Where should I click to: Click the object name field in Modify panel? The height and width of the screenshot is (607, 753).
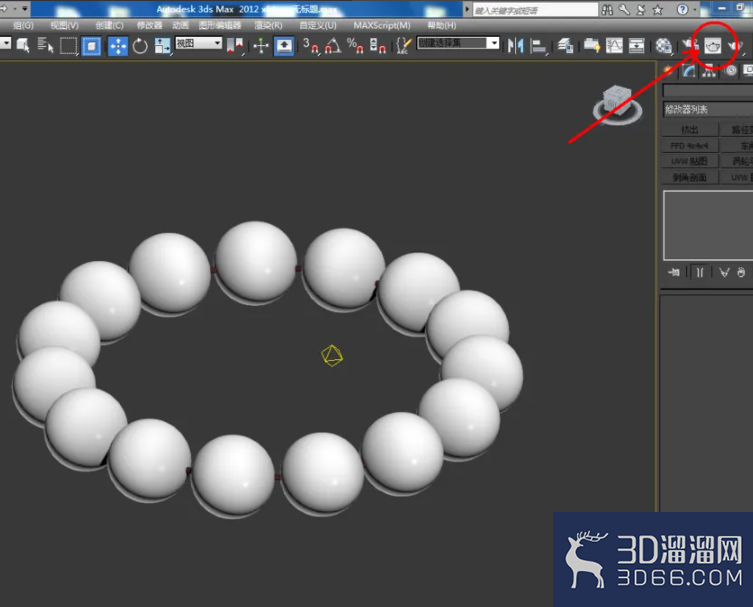(x=707, y=91)
